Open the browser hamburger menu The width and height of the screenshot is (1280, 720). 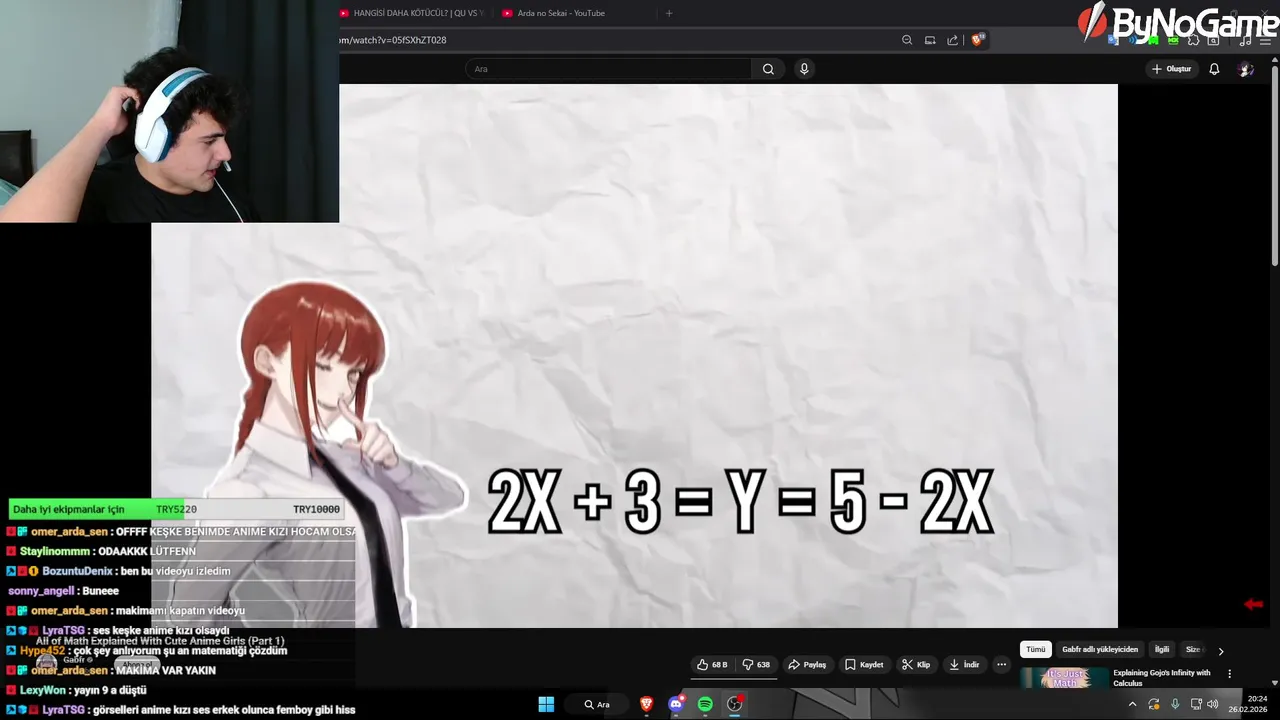point(1265,40)
